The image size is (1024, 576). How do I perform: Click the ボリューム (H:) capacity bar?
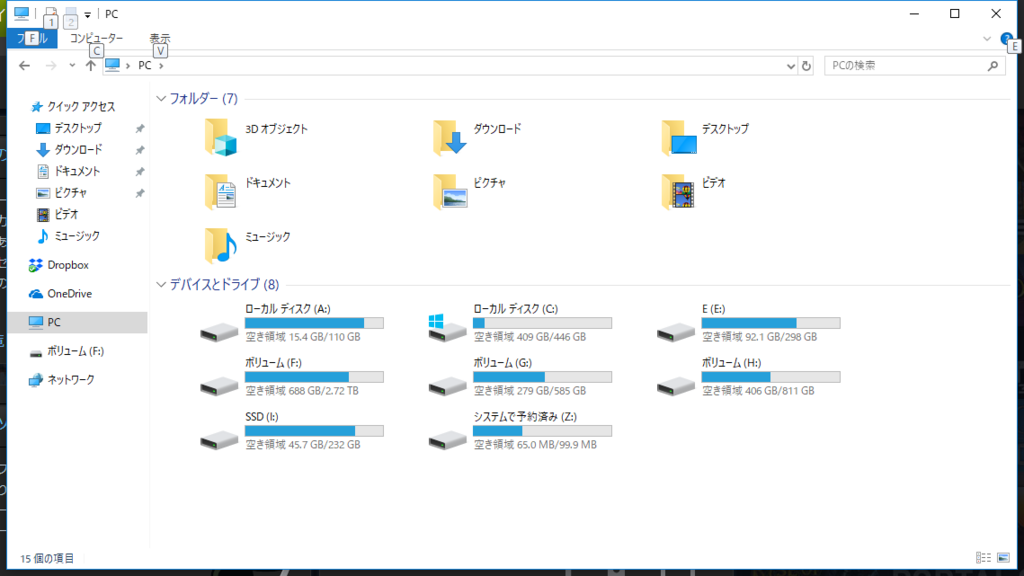tap(771, 377)
